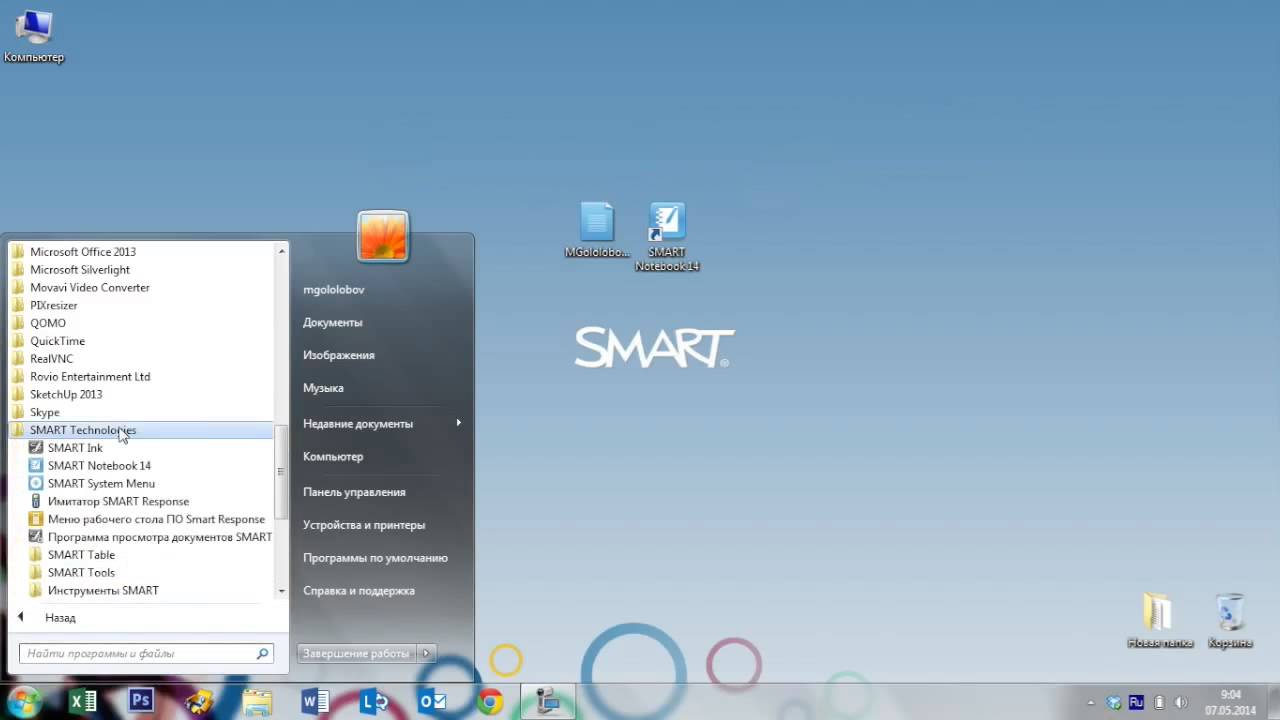Open the mgololobov user folder link

[334, 290]
